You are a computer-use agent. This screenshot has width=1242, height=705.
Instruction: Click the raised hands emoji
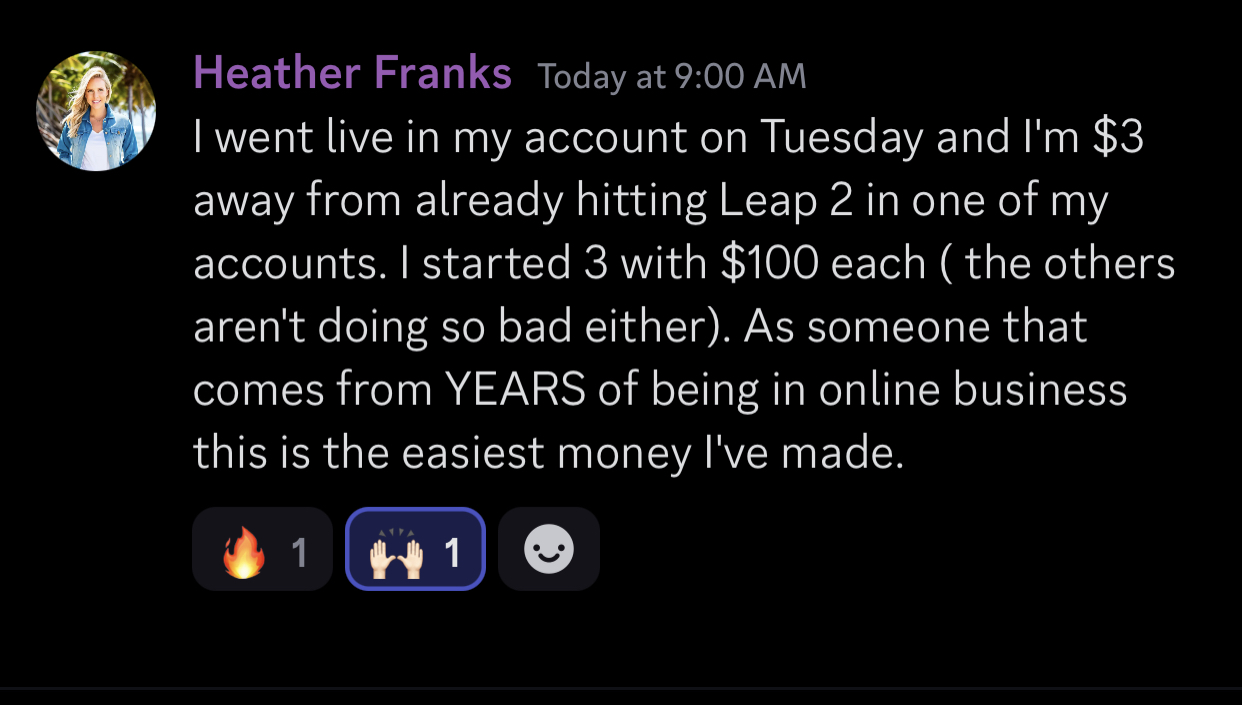[x=396, y=551]
